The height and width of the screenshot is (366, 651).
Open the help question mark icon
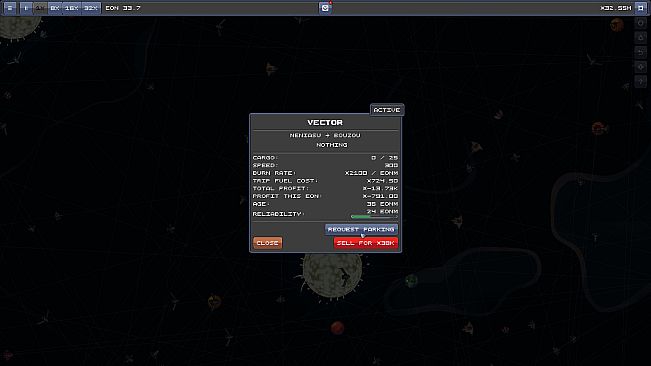point(641,81)
